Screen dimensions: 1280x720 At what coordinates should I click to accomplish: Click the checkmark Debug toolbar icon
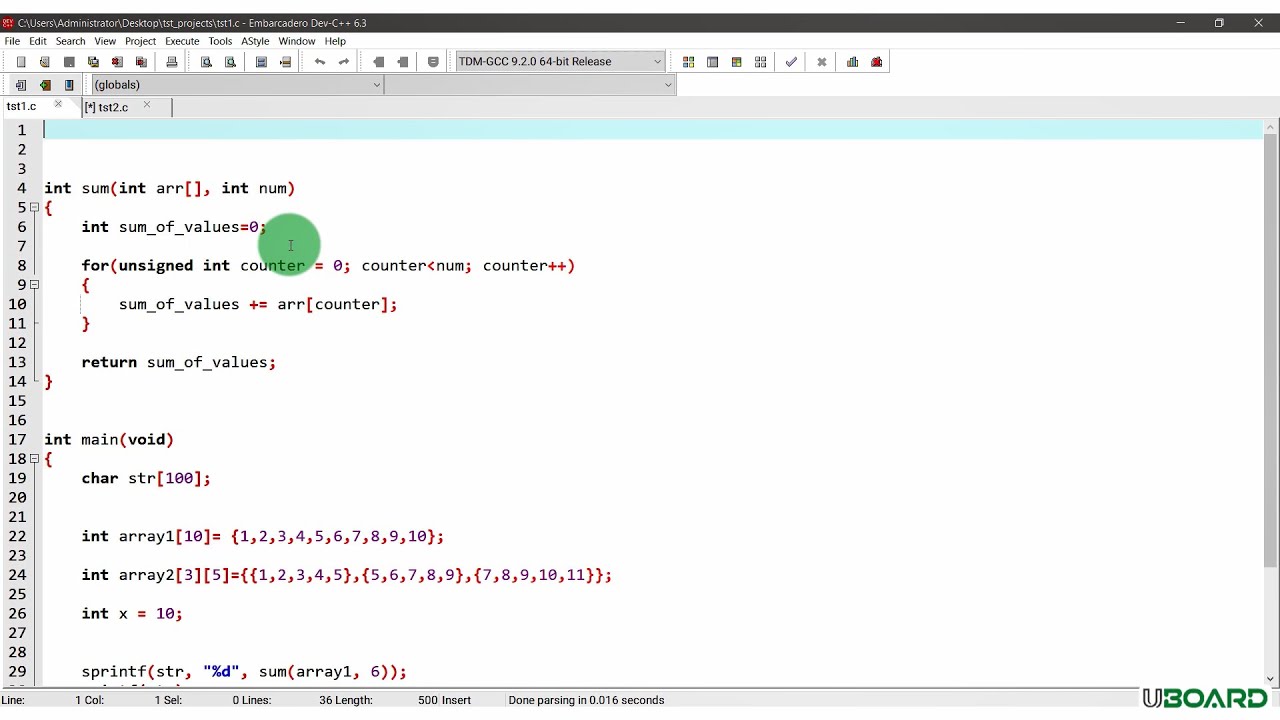[x=791, y=62]
